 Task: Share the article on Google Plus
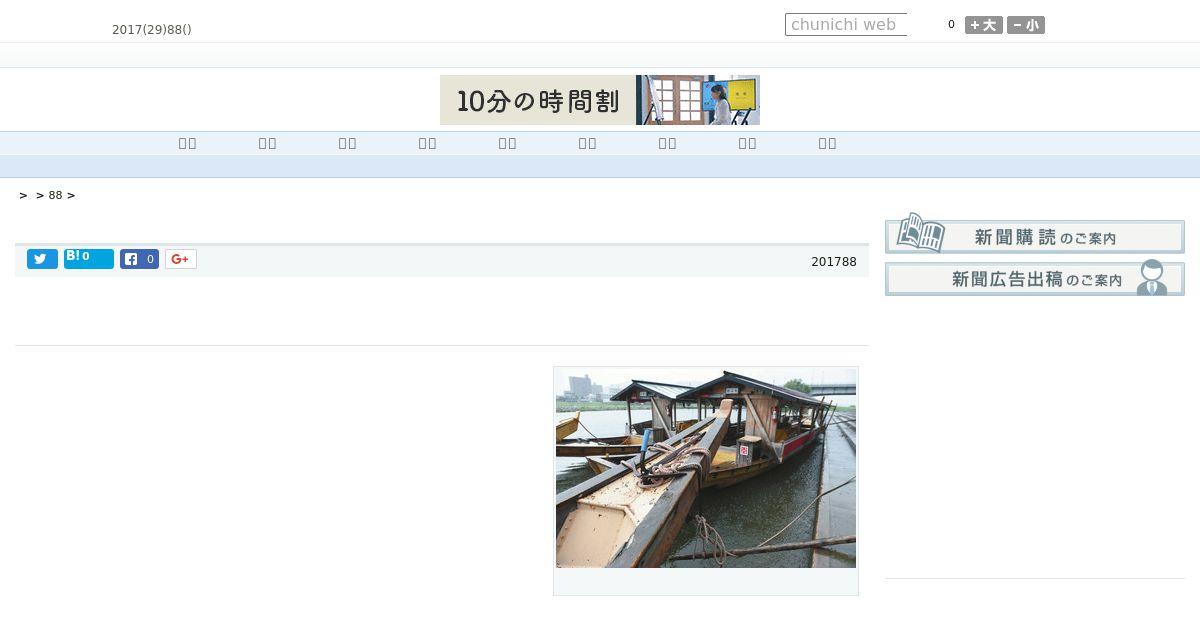click(181, 259)
